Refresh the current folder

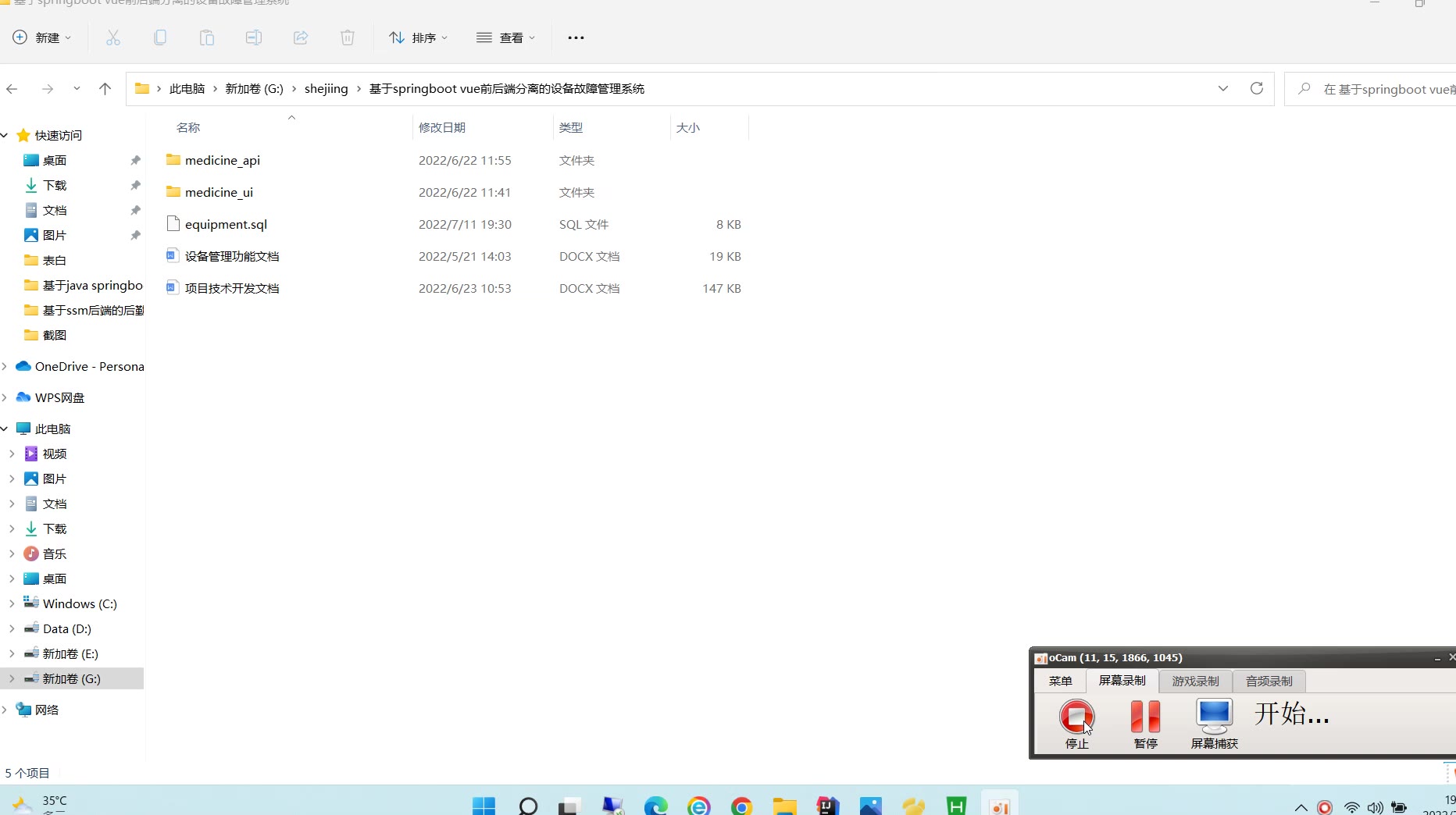pos(1257,88)
